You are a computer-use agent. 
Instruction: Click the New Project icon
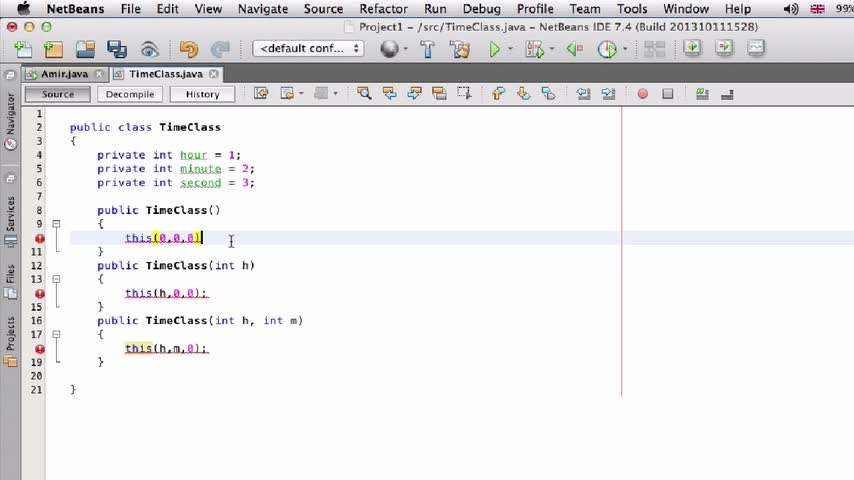[53, 49]
